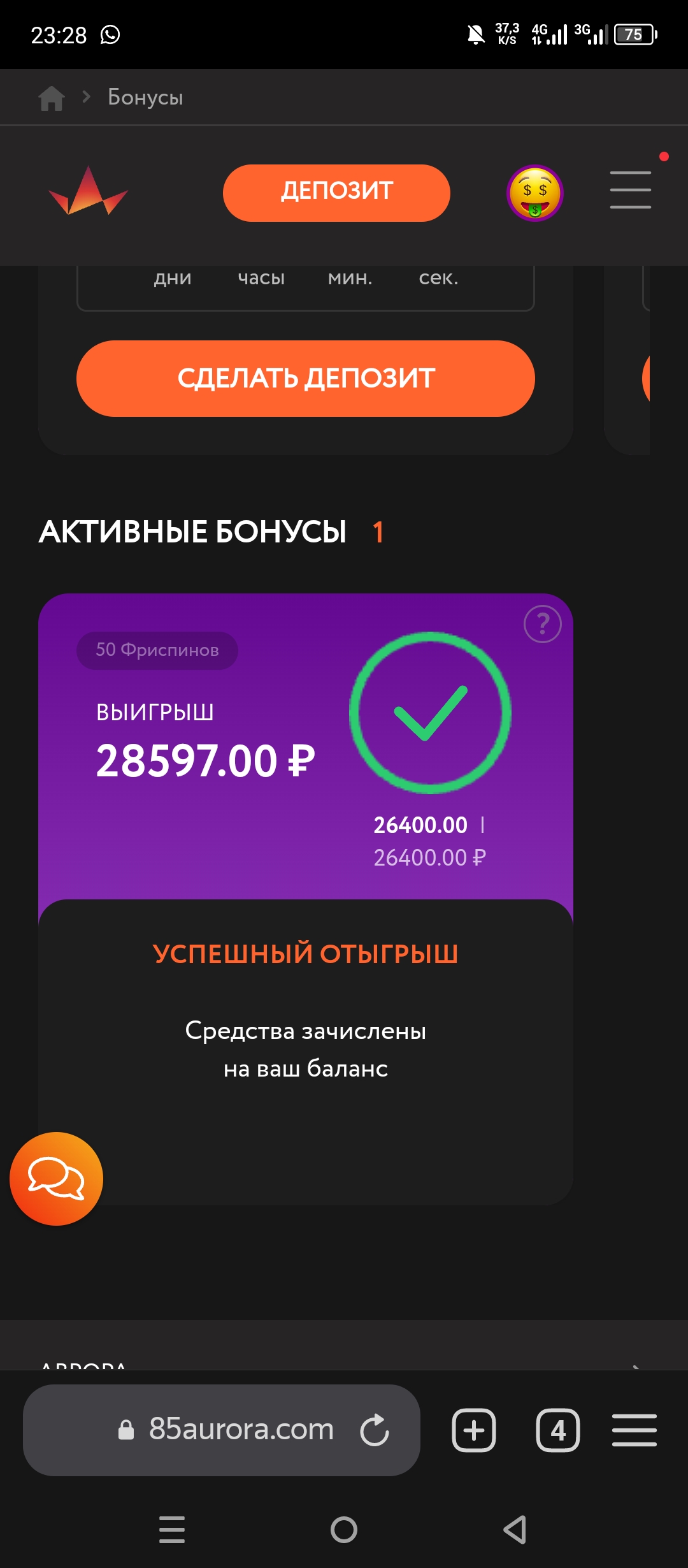Open the live chat support bubble
This screenshot has height=1568, width=688.
(x=56, y=1179)
